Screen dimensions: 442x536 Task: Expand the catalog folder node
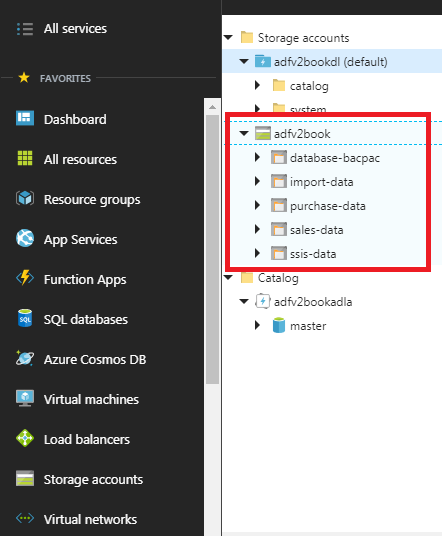click(258, 85)
